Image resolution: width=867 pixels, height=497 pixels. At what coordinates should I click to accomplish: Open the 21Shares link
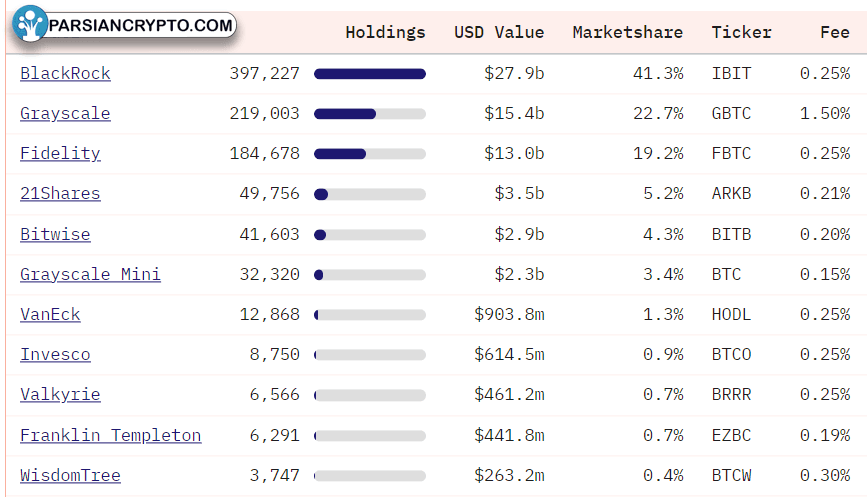(x=60, y=193)
